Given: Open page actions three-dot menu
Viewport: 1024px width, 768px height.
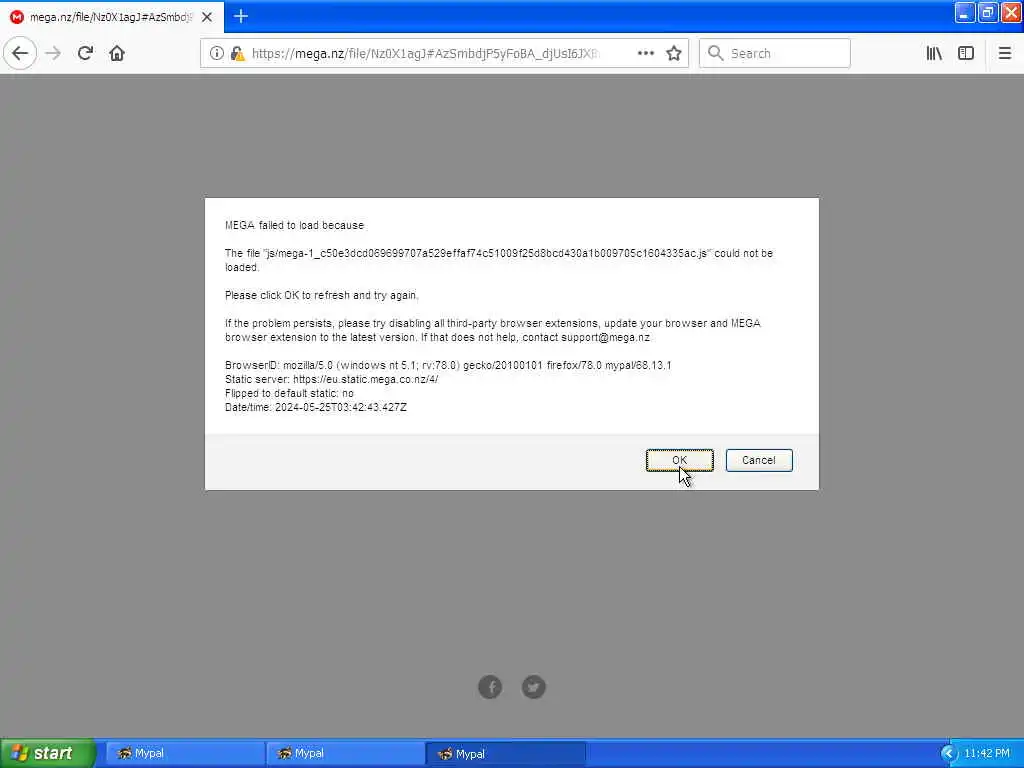Looking at the screenshot, I should click(x=646, y=54).
